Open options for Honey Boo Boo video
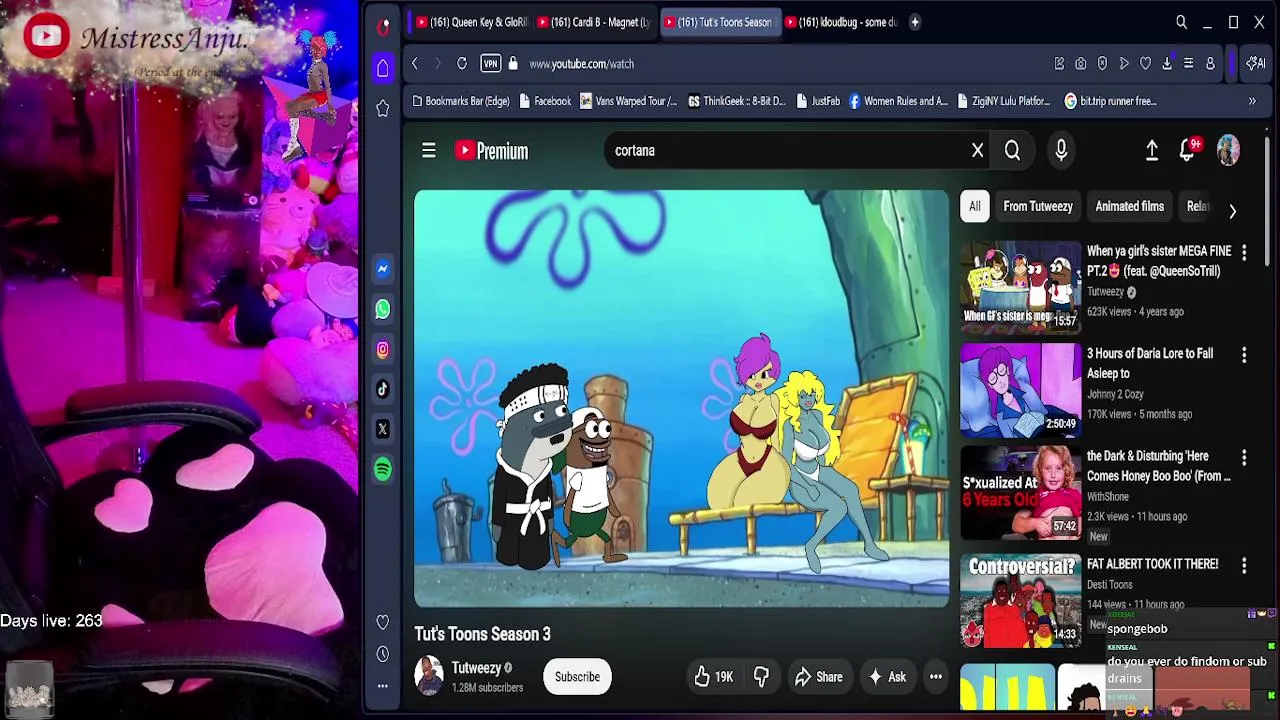The height and width of the screenshot is (720, 1280). click(x=1244, y=457)
